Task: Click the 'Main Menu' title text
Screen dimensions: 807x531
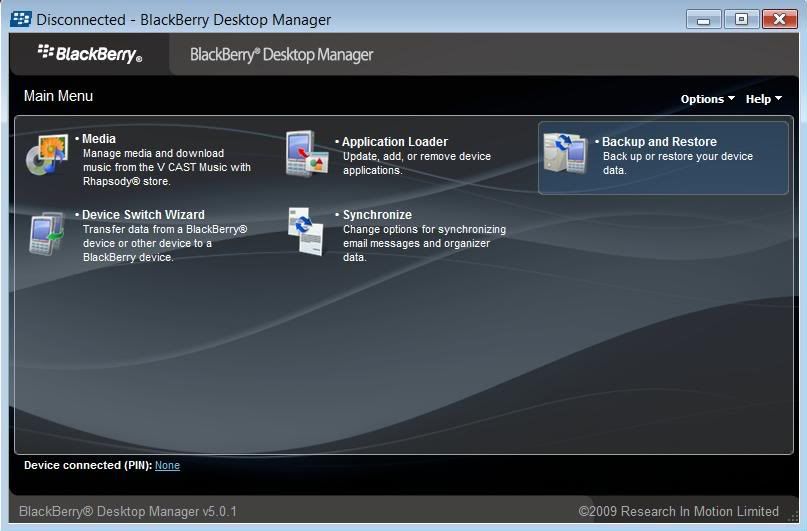Action: [x=58, y=96]
